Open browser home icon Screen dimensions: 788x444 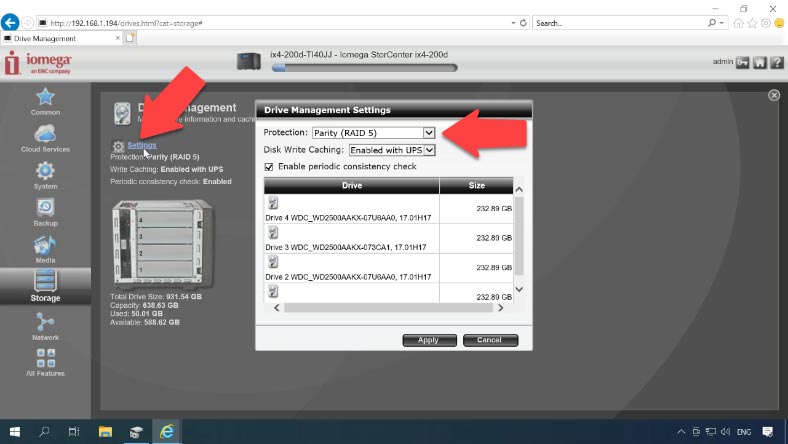pyautogui.click(x=738, y=23)
